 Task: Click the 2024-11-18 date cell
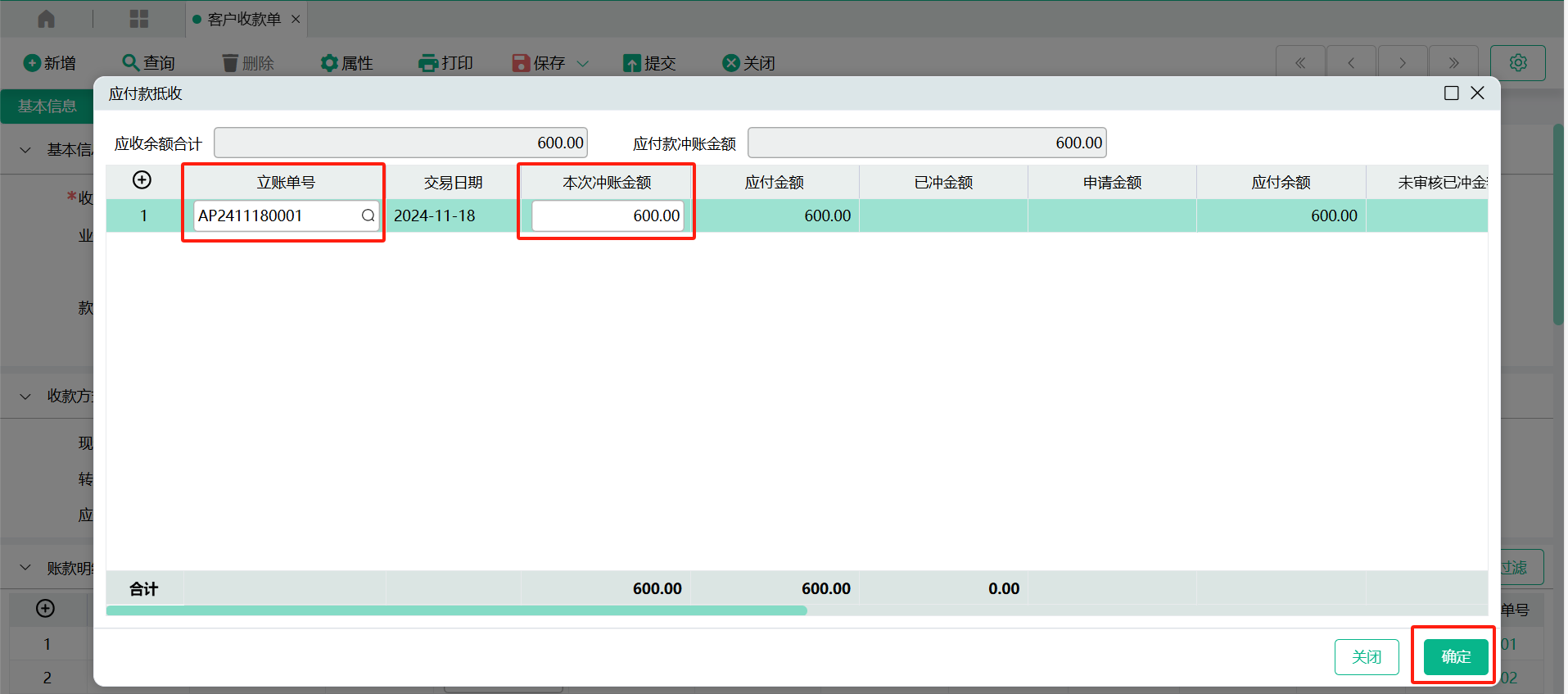[453, 215]
